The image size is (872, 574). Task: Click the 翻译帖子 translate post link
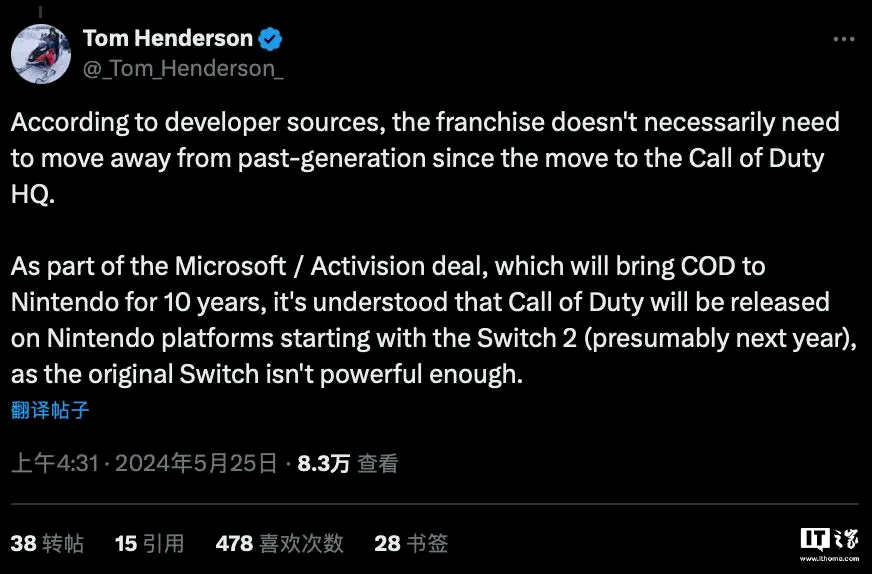(x=50, y=410)
